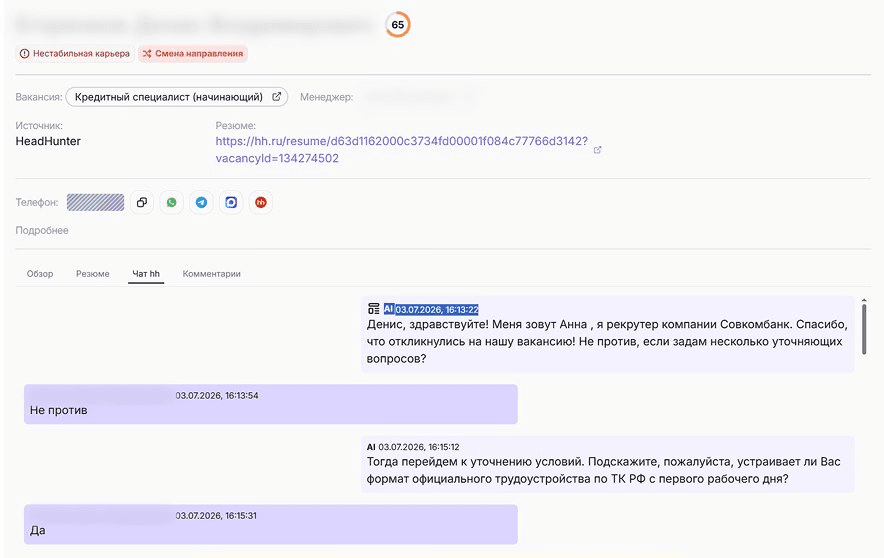Switch to the 'Обзор' tab
This screenshot has height=558, width=884.
point(40,274)
